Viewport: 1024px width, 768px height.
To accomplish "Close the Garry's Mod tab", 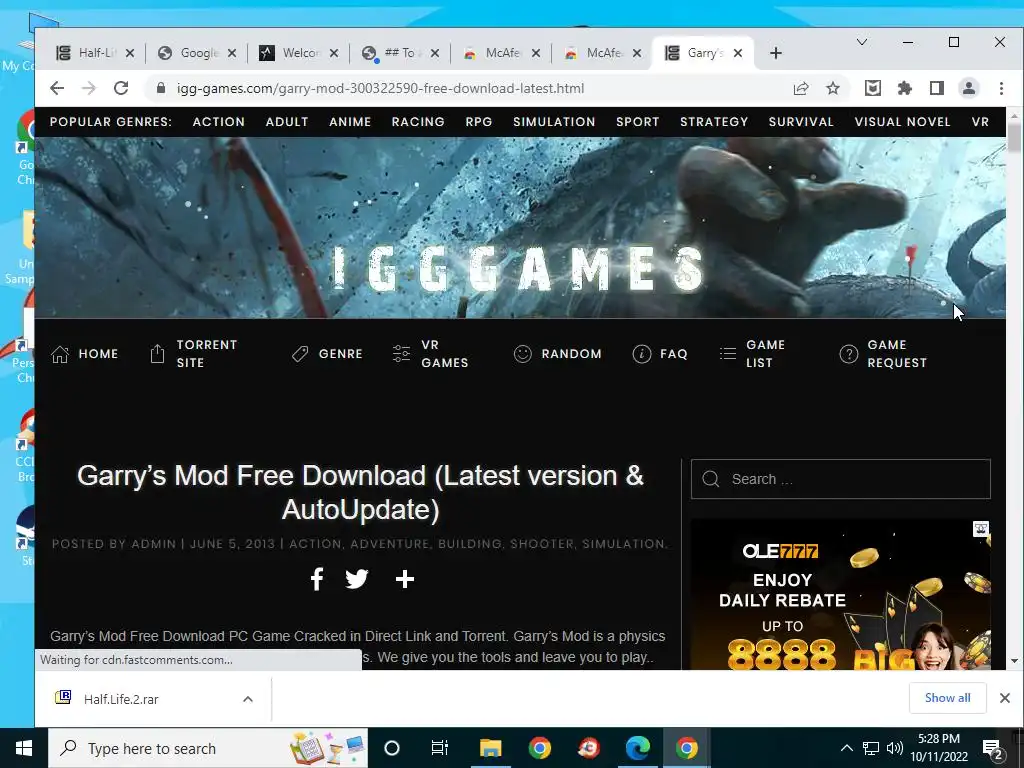I will point(738,53).
